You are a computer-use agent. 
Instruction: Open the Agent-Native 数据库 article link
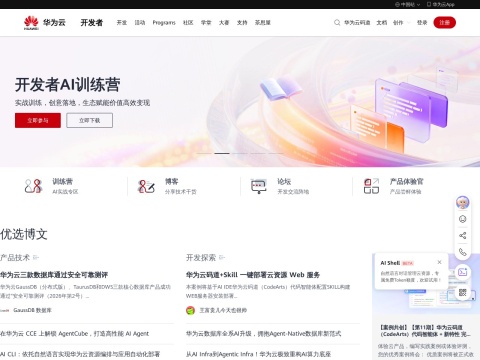[x=263, y=334]
